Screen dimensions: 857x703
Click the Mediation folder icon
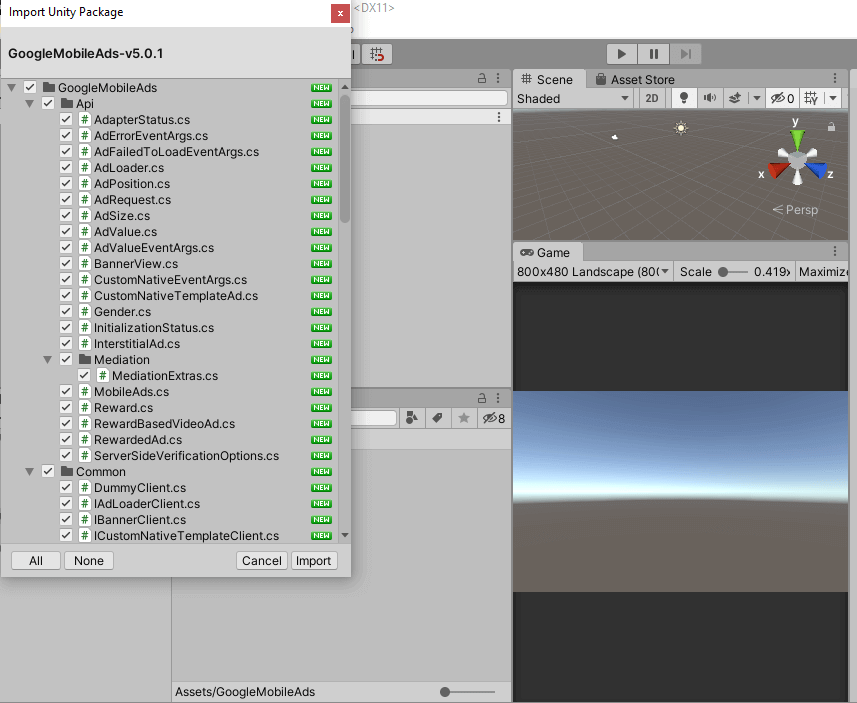(85, 359)
